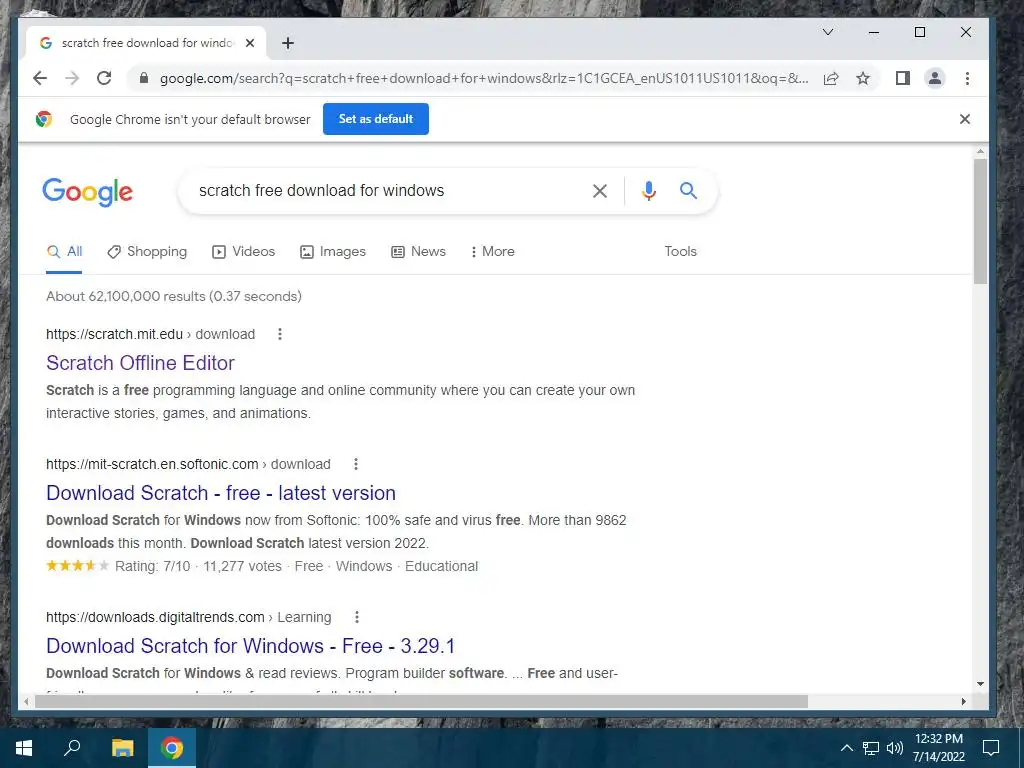Click the horizontal scrollbar right arrow
The height and width of the screenshot is (768, 1024).
point(963,701)
